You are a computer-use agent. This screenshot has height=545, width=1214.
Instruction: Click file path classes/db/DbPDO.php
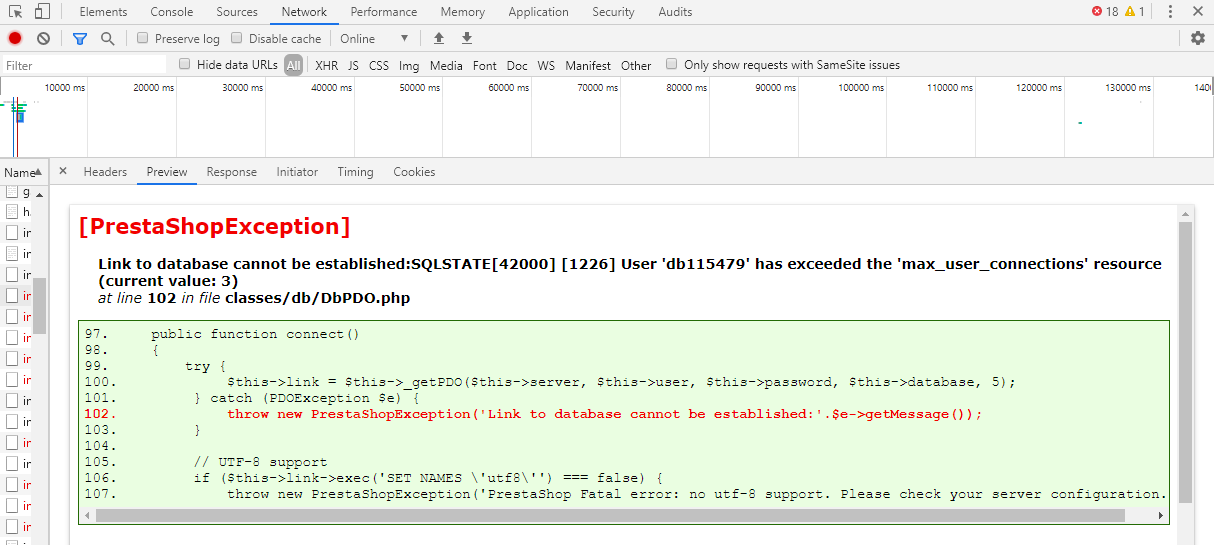tap(317, 298)
